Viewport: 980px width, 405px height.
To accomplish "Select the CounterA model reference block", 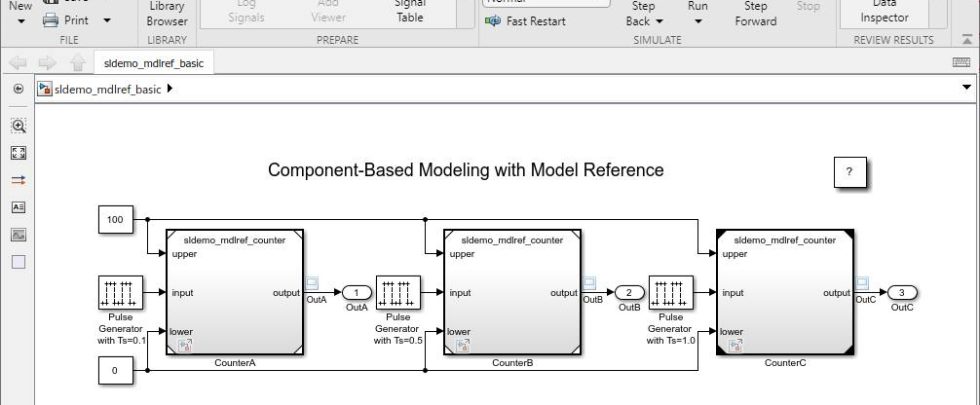I will point(235,292).
